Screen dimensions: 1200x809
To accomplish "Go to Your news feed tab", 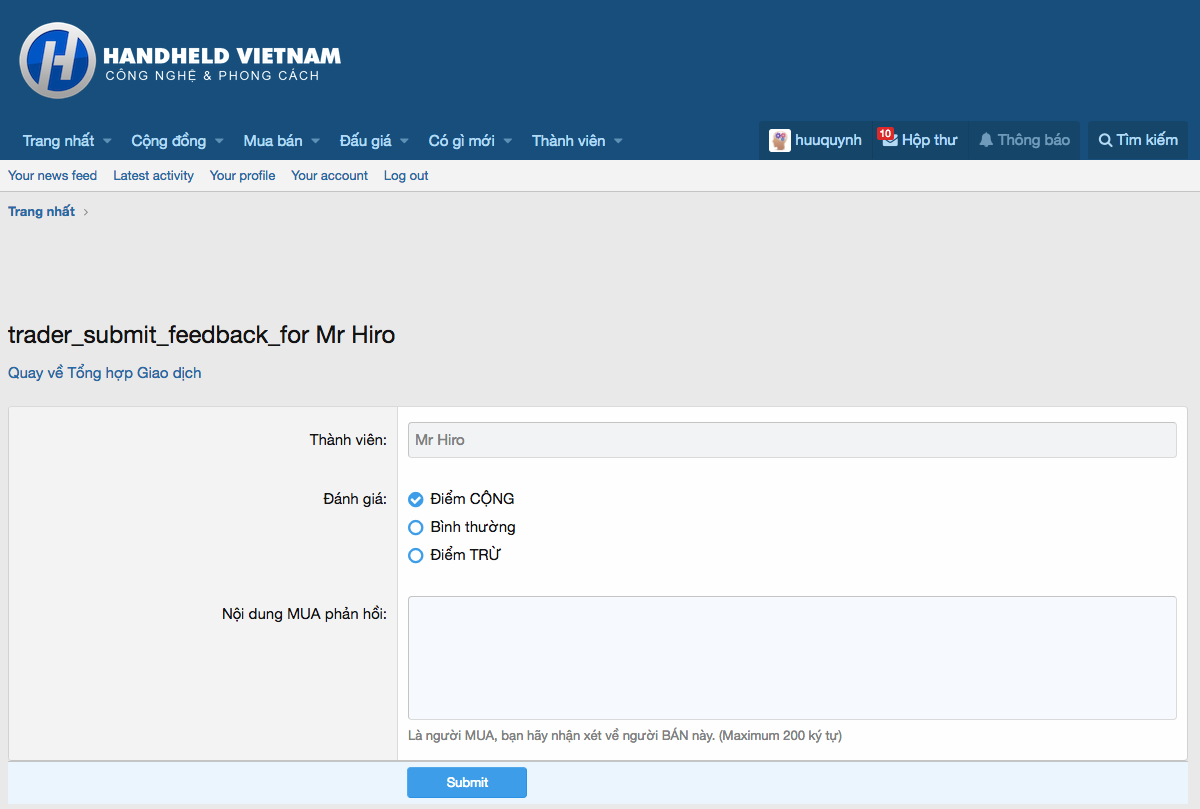I will [52, 176].
